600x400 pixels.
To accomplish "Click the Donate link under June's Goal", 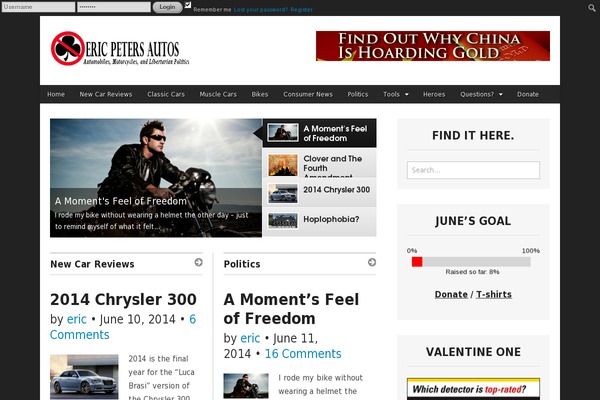I will (451, 294).
